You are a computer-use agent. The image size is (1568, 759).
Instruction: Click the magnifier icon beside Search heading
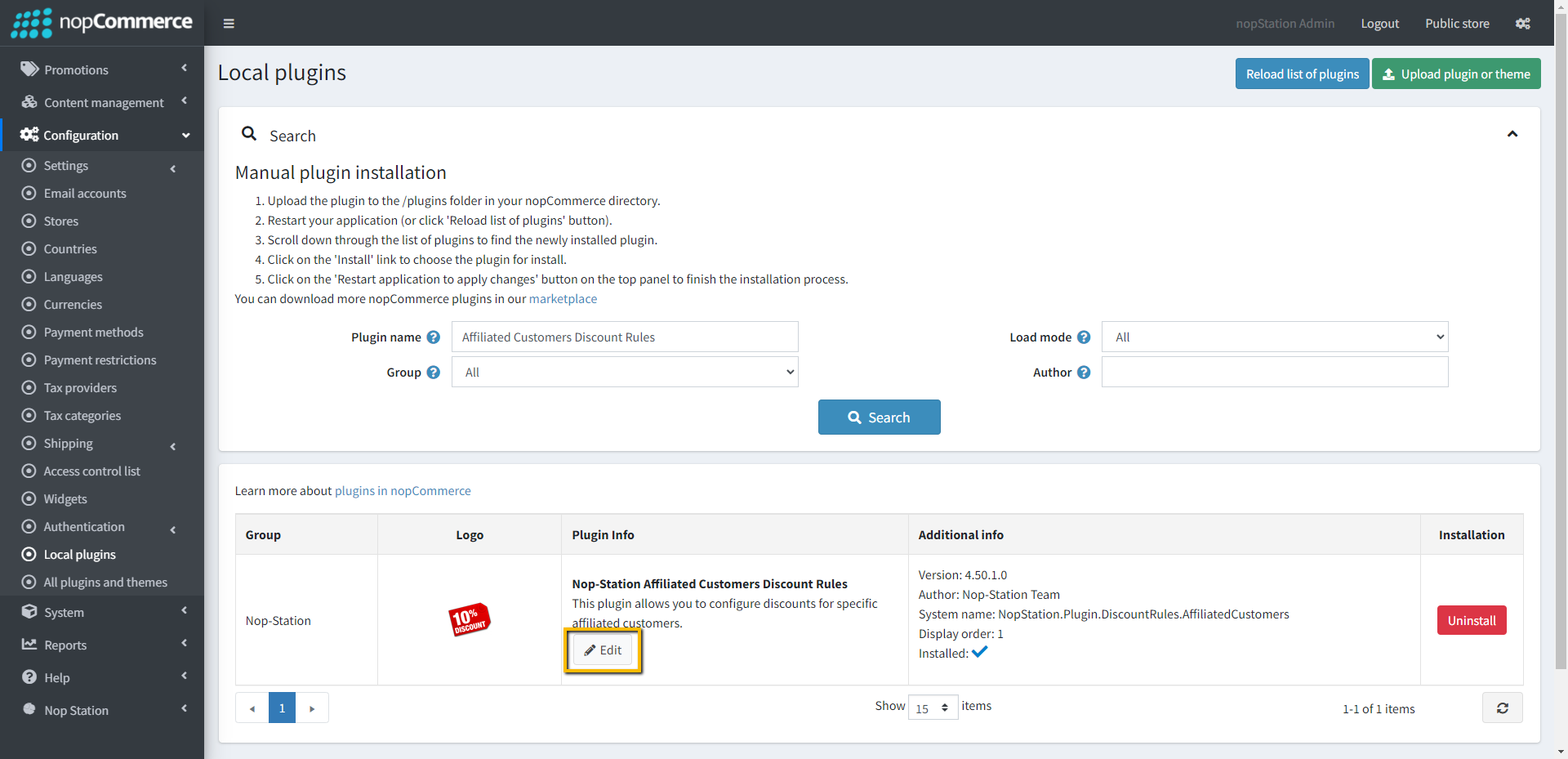point(249,134)
